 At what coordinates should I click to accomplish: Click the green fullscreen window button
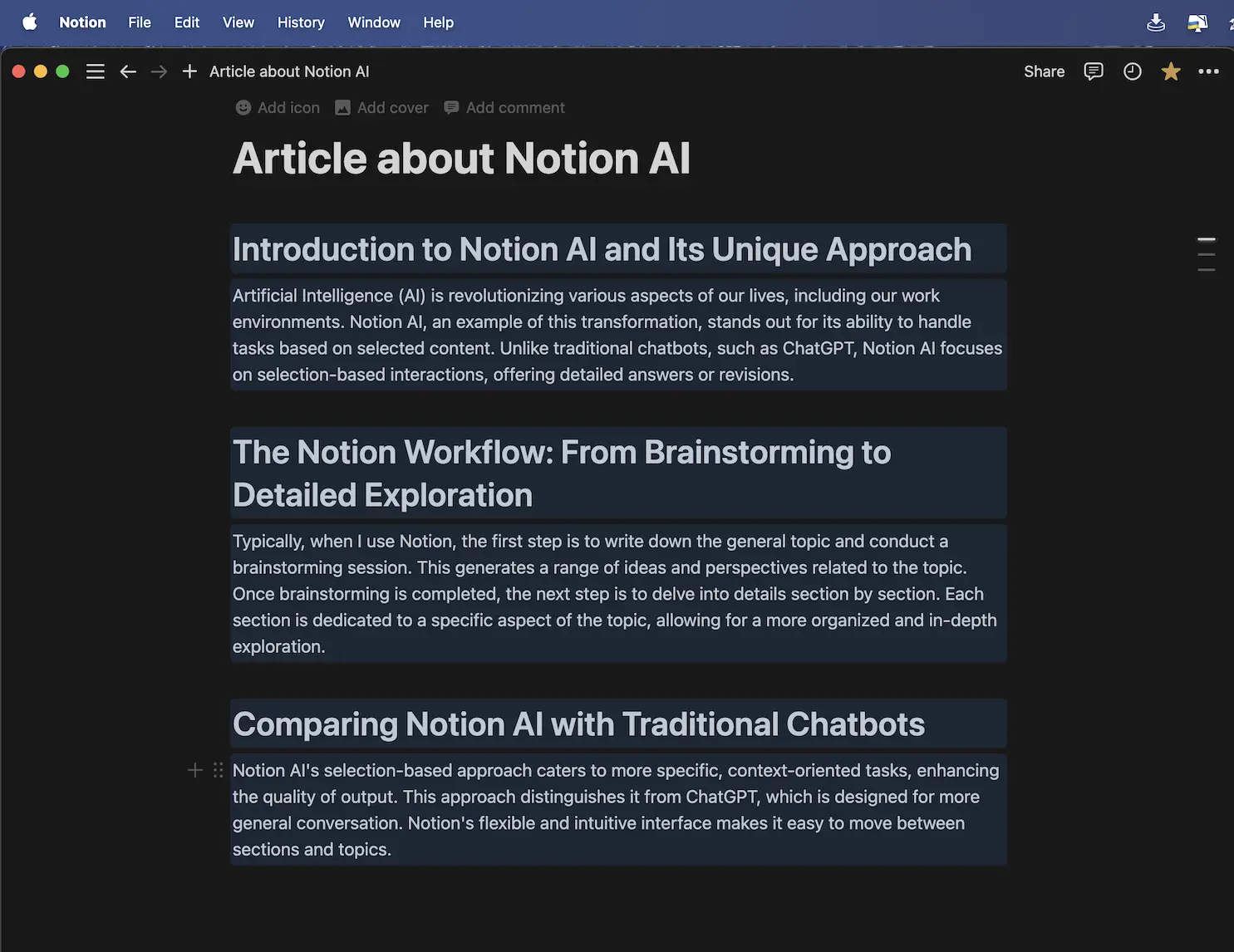click(62, 71)
